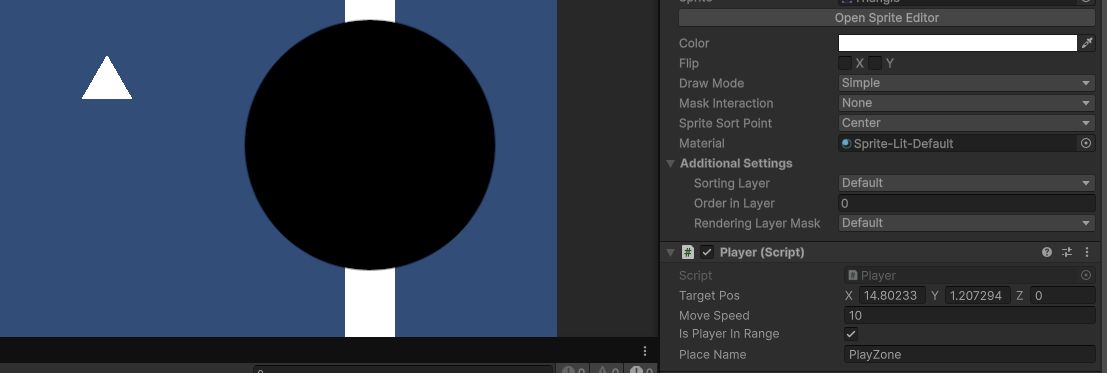Open the Player script help reference
This screenshot has width=1107, height=373.
click(1047, 252)
